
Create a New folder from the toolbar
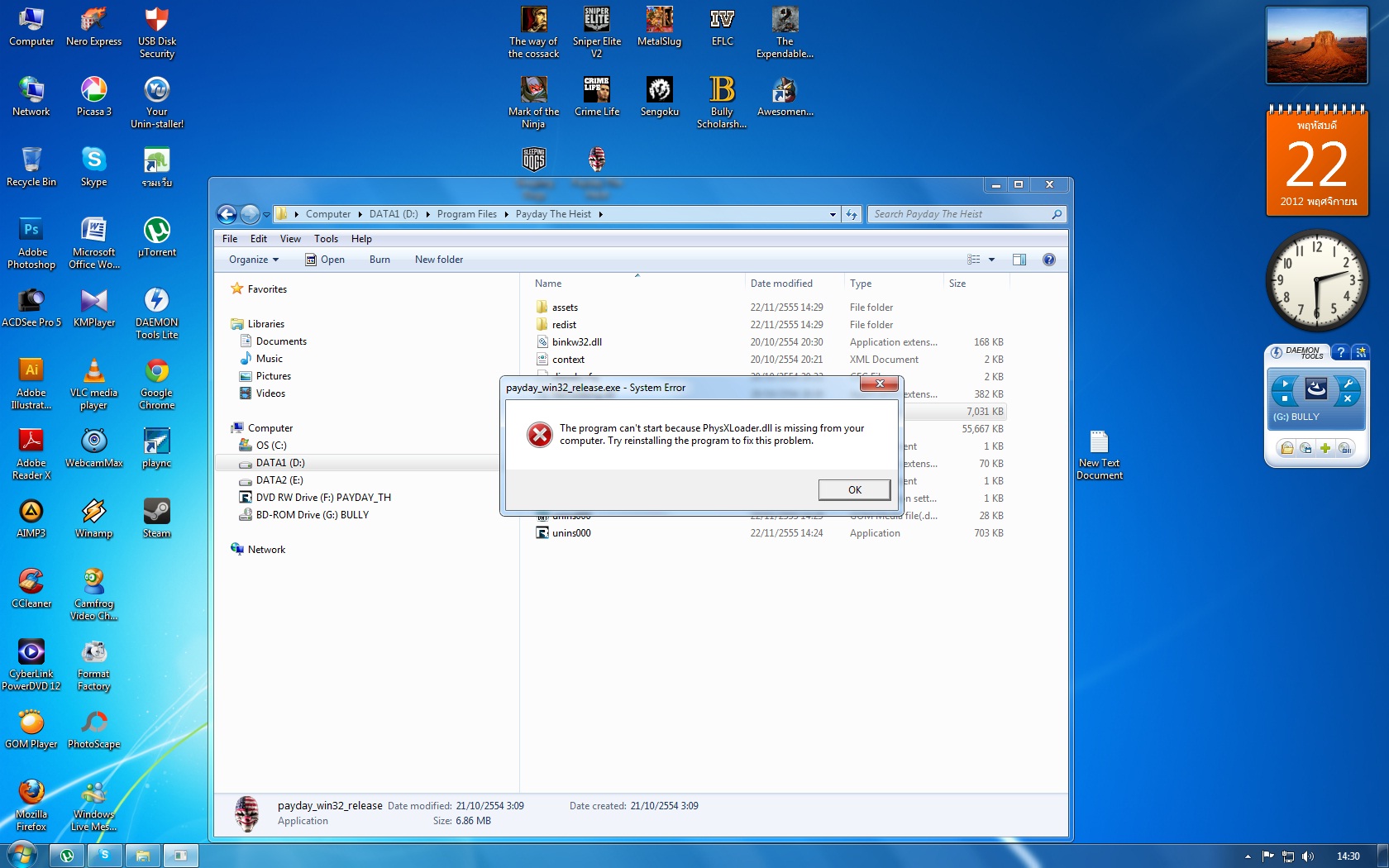(x=439, y=260)
